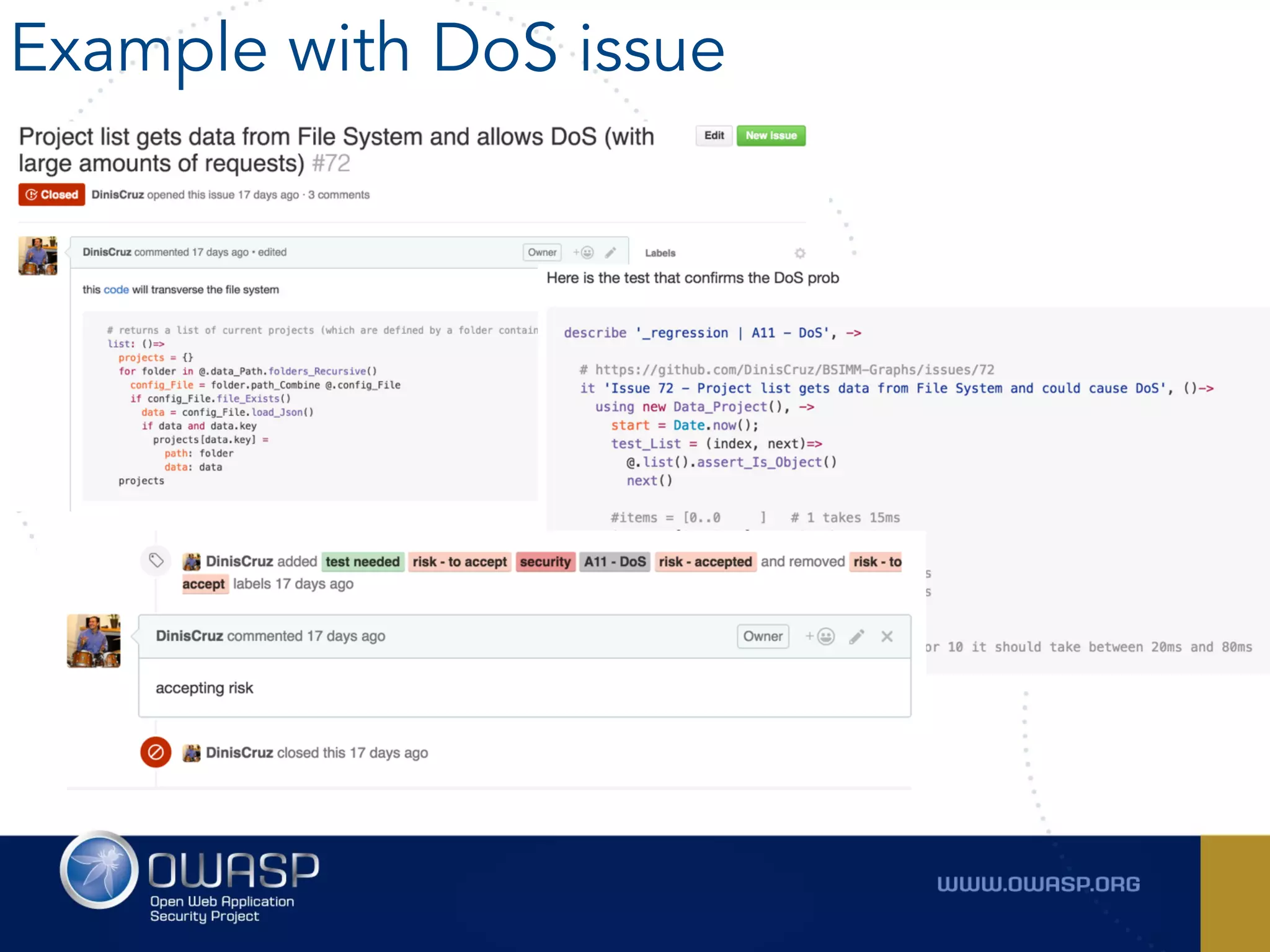1270x952 pixels.
Task: Open the 'code' hyperlink in first comment
Action: coord(116,289)
